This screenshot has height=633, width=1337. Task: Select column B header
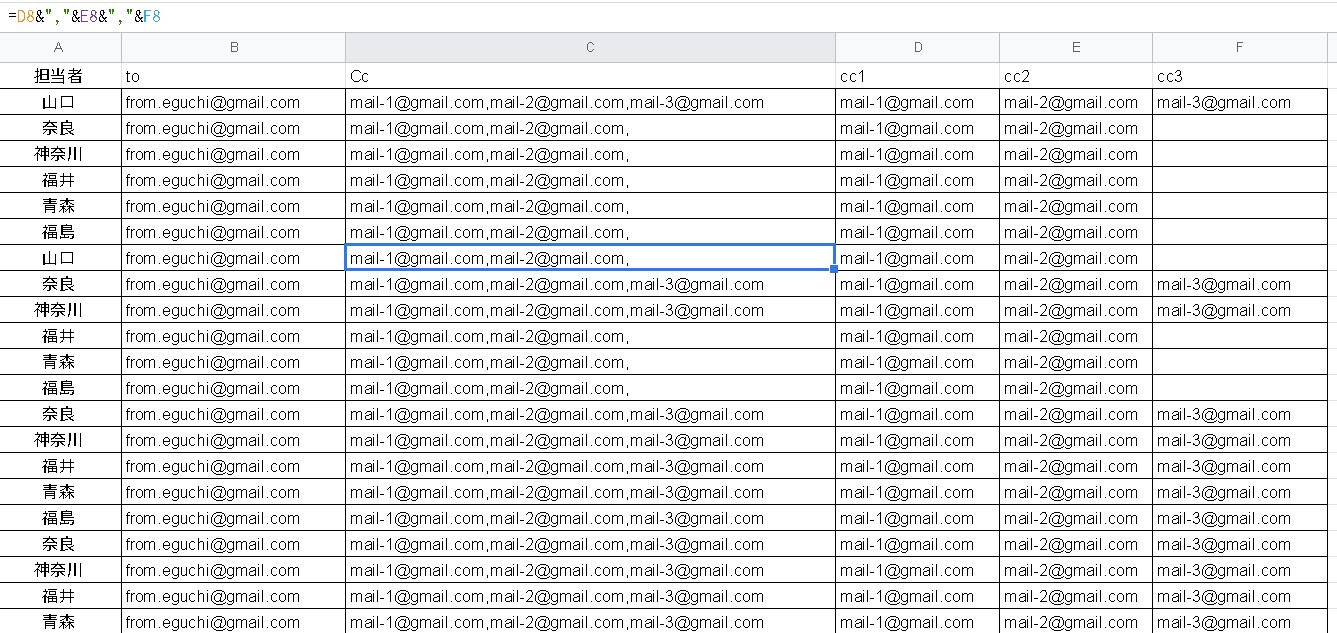point(233,47)
